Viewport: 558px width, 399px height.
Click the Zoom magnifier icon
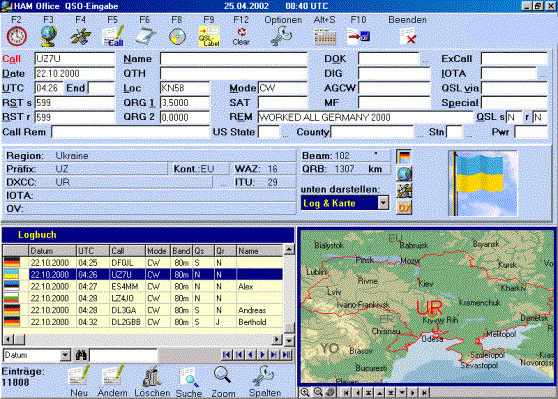coord(223,376)
